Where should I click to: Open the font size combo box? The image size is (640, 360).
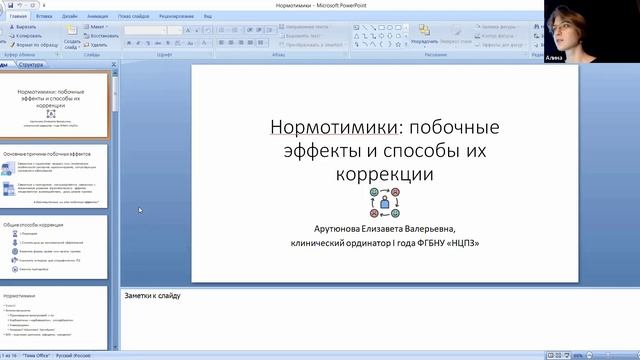(x=175, y=30)
